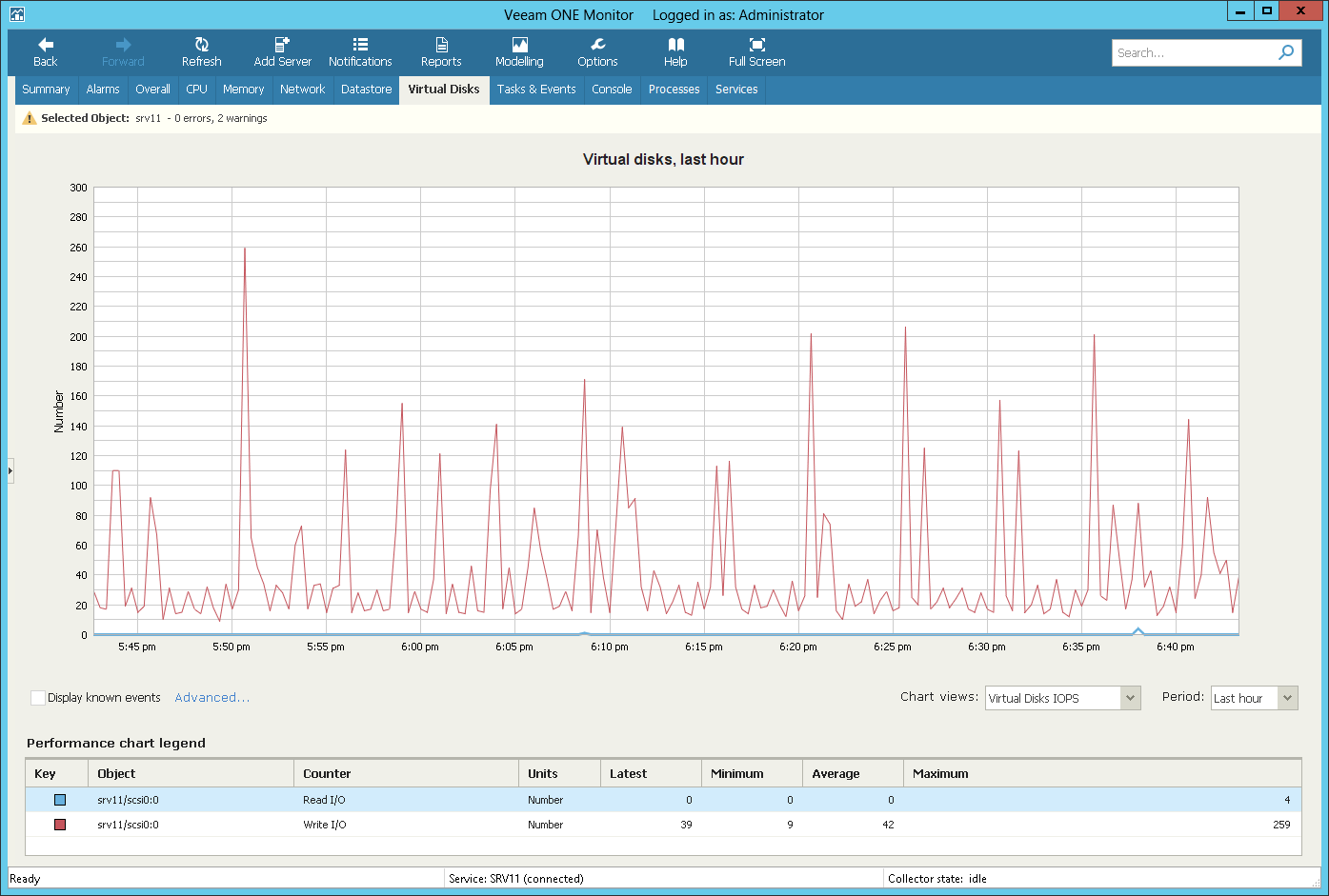Click the Read I/O maximum value 4
Viewport: 1329px width, 896px height.
1287,800
